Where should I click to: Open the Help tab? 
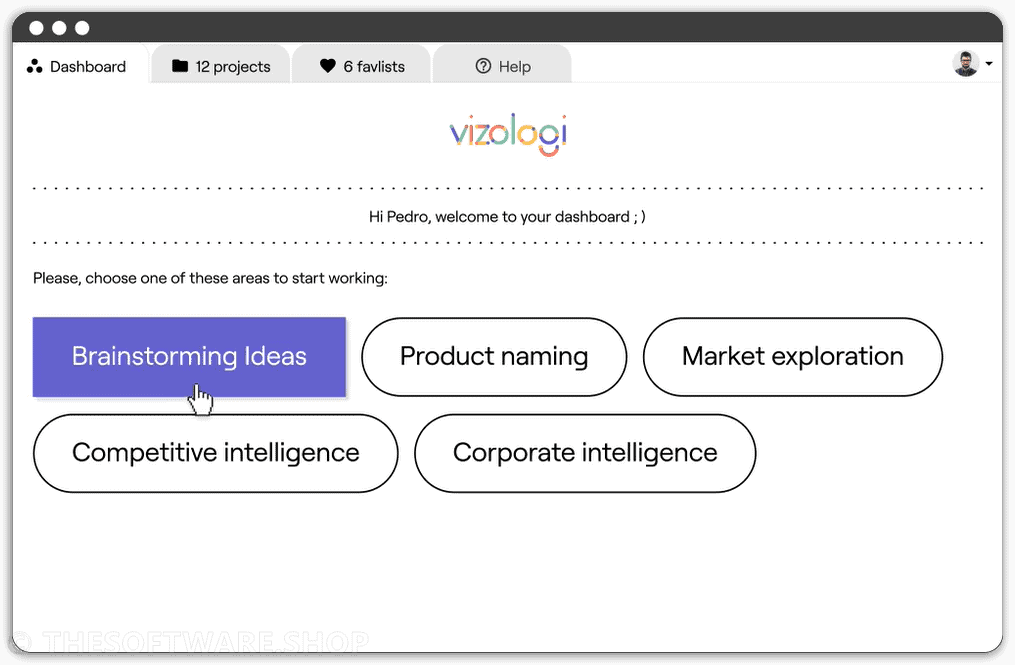(502, 64)
